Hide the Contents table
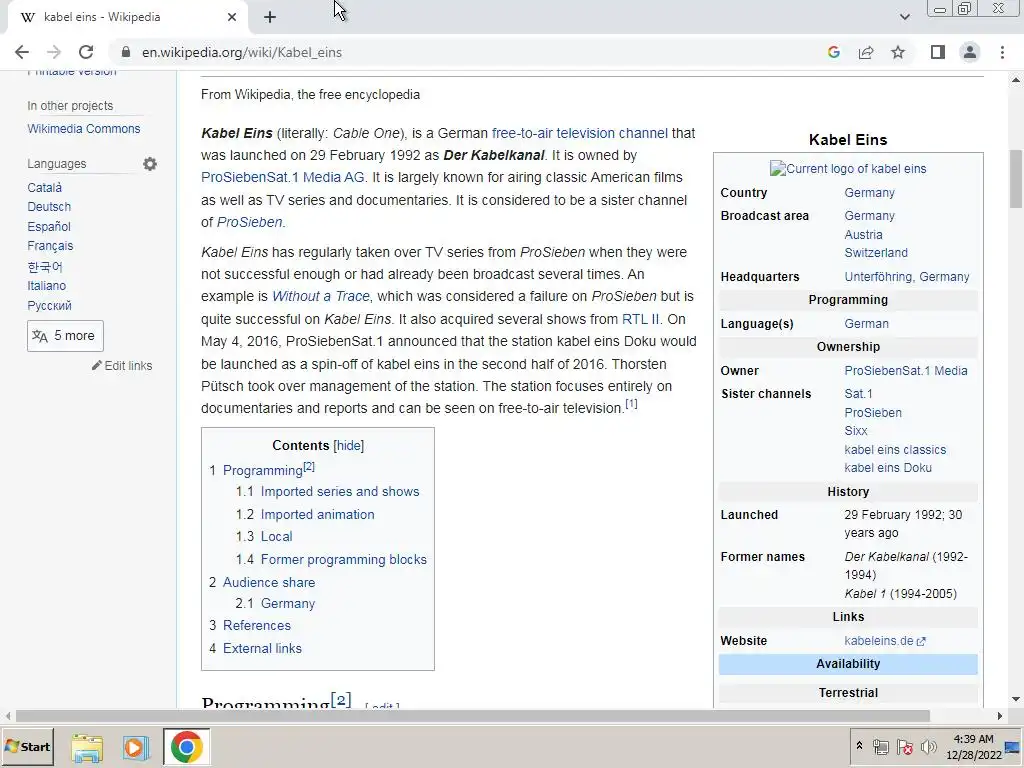 point(349,445)
